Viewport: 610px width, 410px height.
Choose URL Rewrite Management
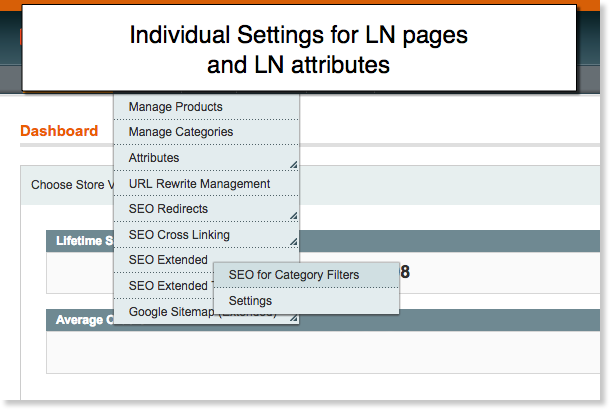206,183
